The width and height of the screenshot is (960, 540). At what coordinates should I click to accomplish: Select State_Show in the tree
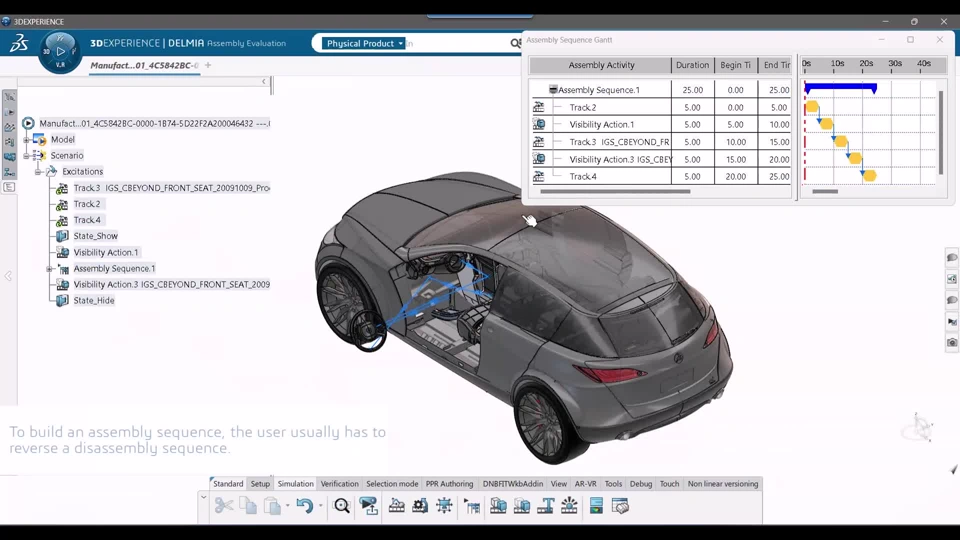pos(96,236)
